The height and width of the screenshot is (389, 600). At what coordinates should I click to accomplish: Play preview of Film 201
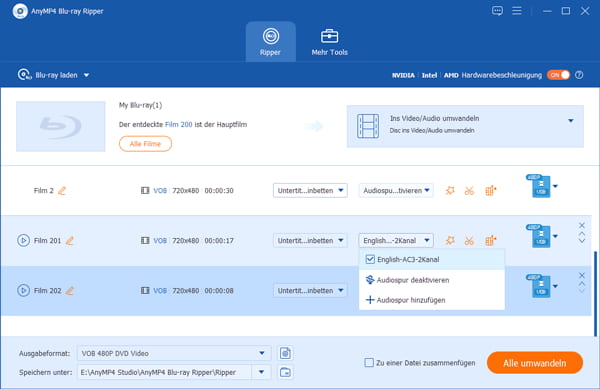point(23,241)
